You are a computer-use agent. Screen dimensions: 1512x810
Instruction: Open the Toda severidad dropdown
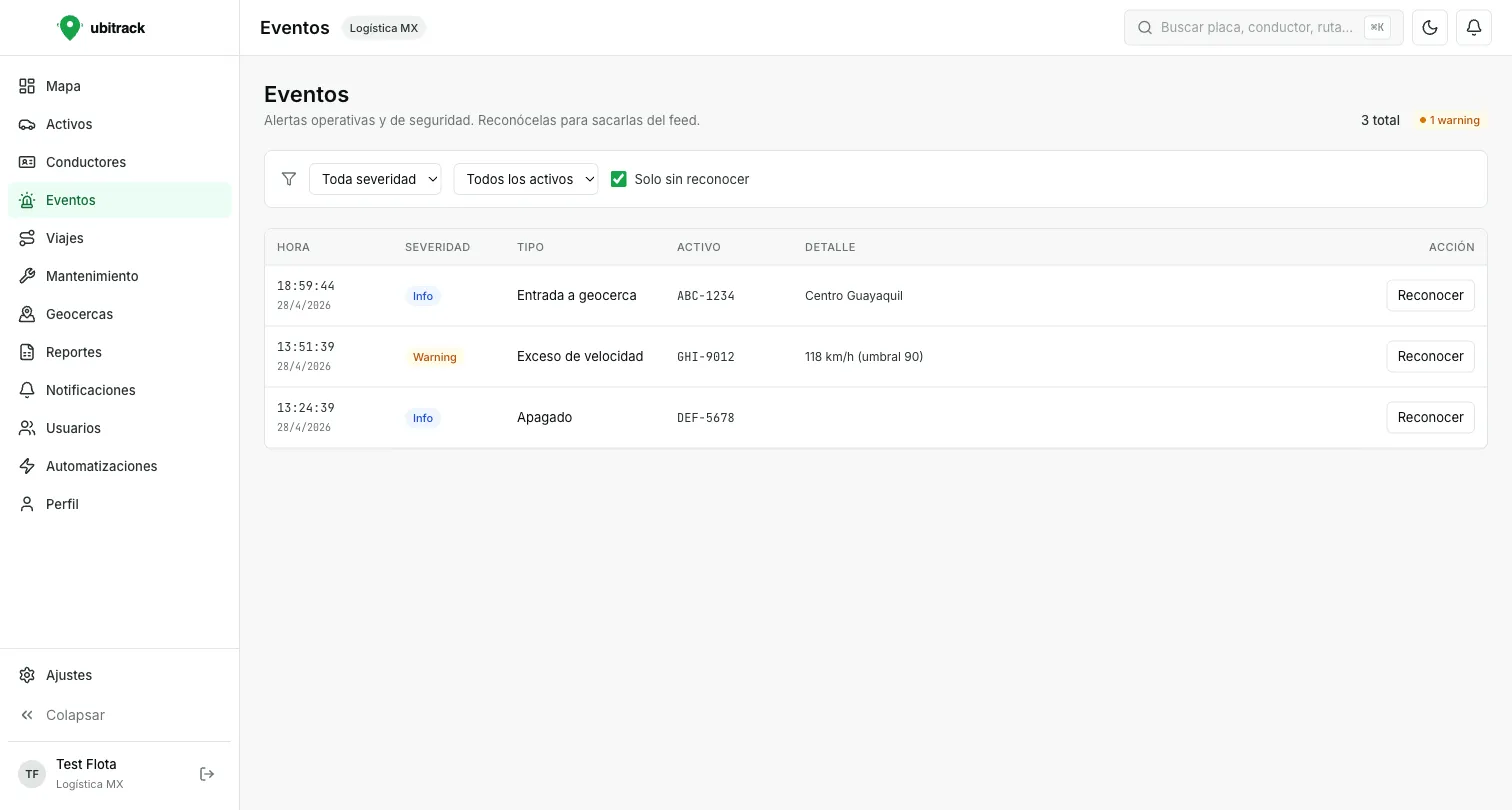pyautogui.click(x=375, y=179)
